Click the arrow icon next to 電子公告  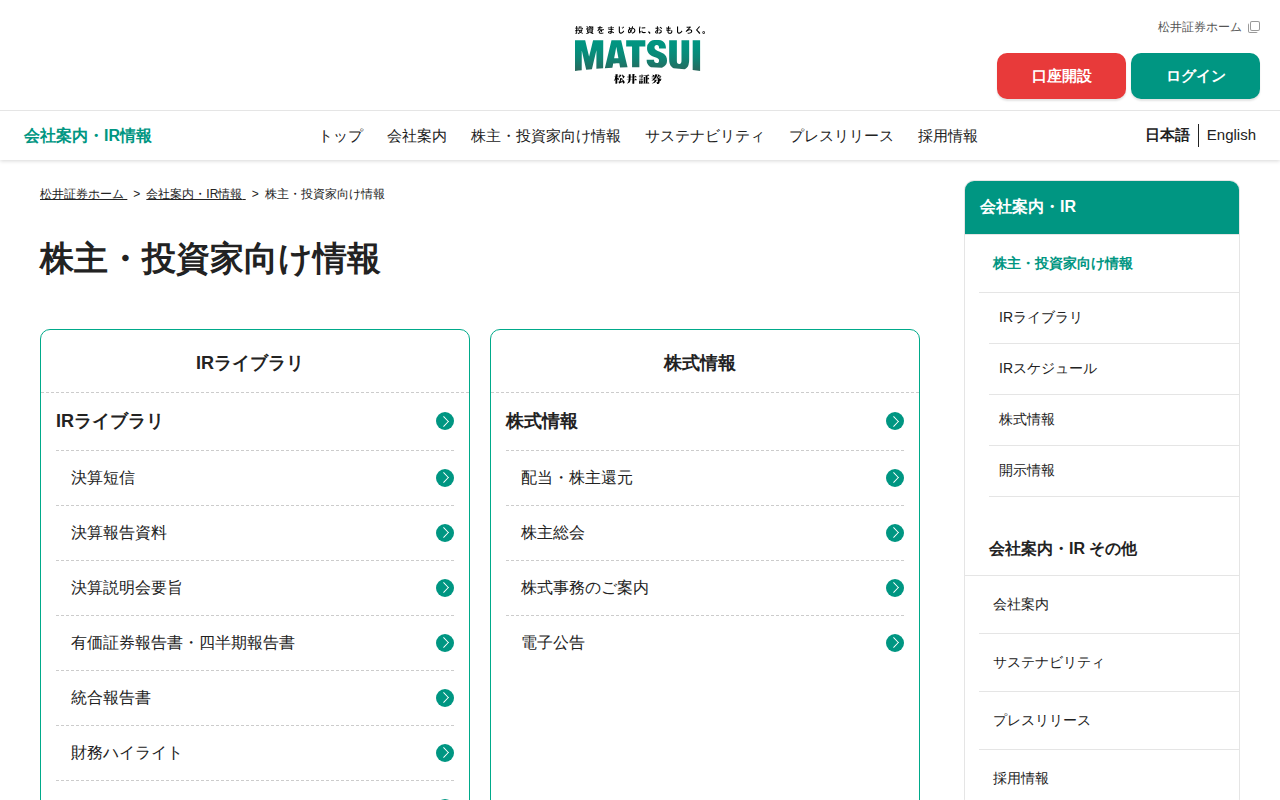895,643
